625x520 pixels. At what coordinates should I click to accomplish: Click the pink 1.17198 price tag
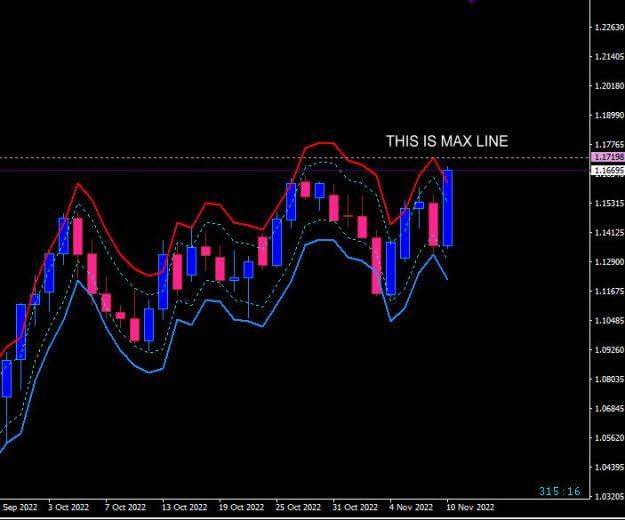coord(607,157)
